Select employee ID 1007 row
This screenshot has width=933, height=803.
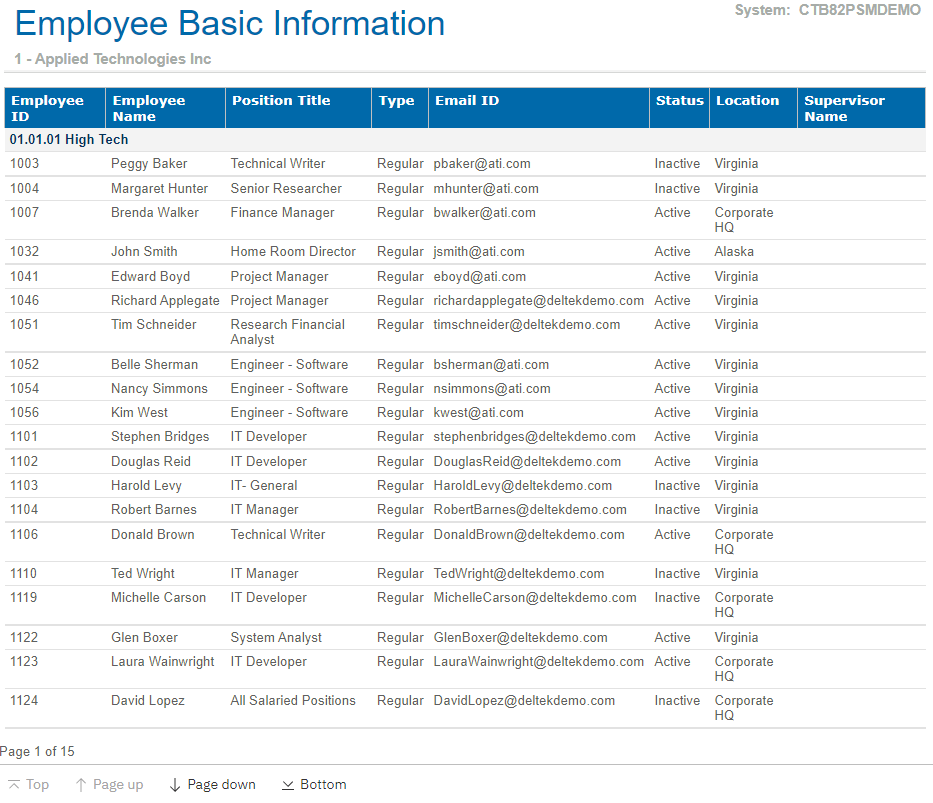click(25, 213)
